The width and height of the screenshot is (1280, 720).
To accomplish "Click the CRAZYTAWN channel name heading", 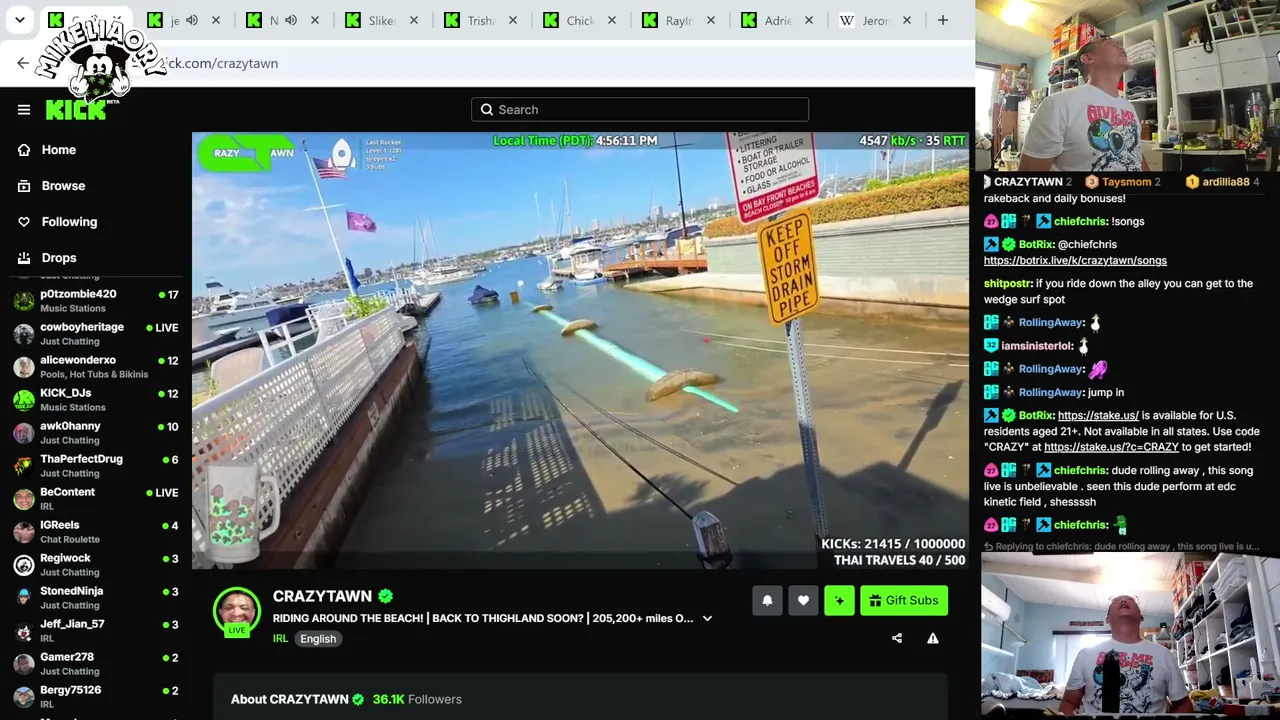I will [322, 596].
